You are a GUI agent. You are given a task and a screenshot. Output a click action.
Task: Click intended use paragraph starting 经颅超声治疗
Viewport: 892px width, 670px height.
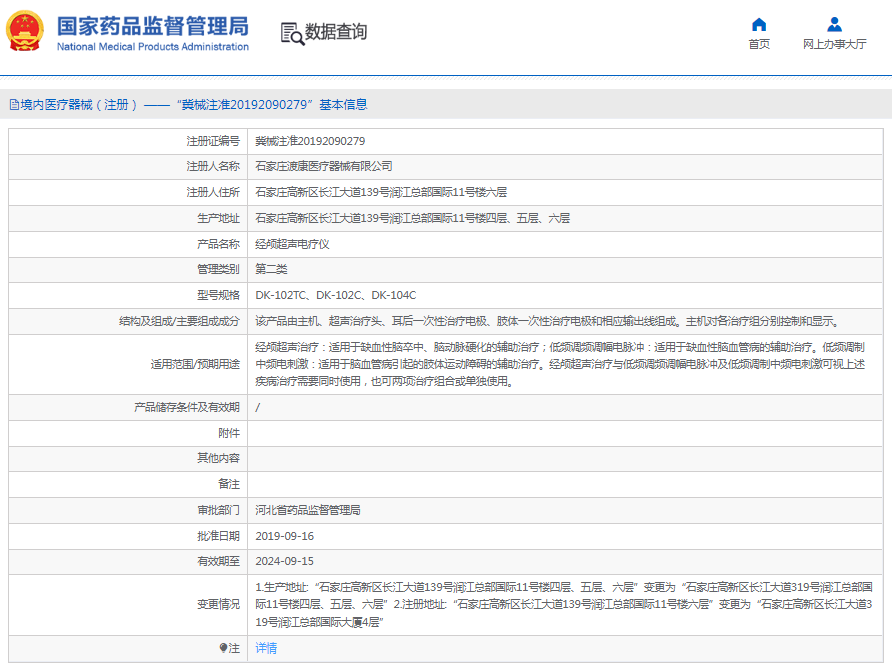click(560, 364)
